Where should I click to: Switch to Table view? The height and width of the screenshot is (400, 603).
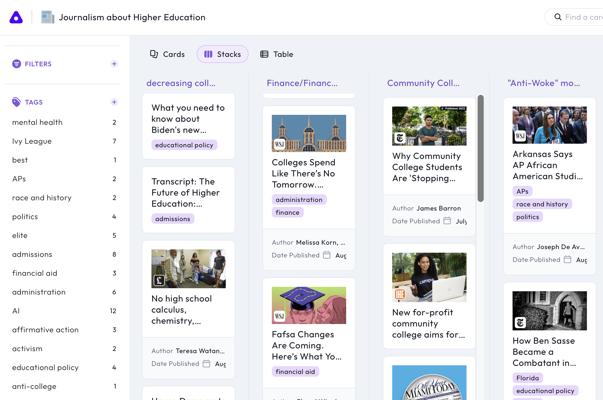pos(276,54)
